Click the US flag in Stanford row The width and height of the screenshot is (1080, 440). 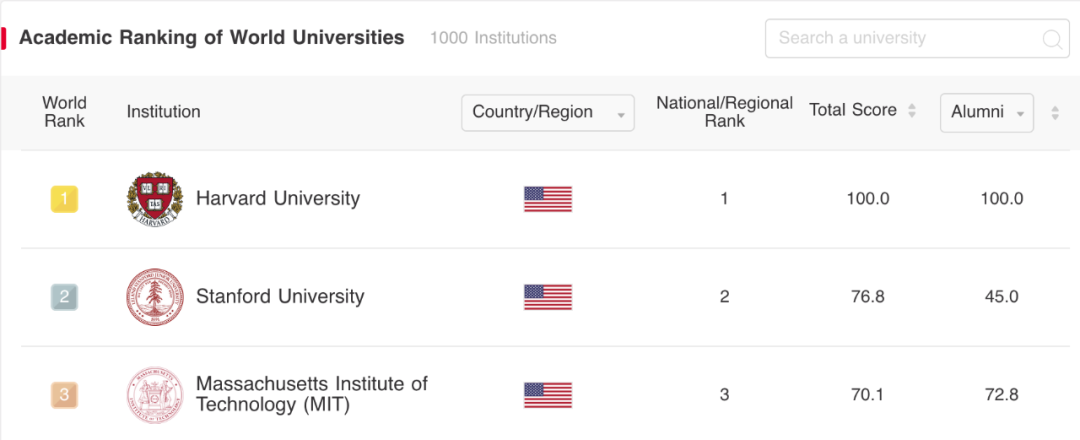tap(548, 297)
